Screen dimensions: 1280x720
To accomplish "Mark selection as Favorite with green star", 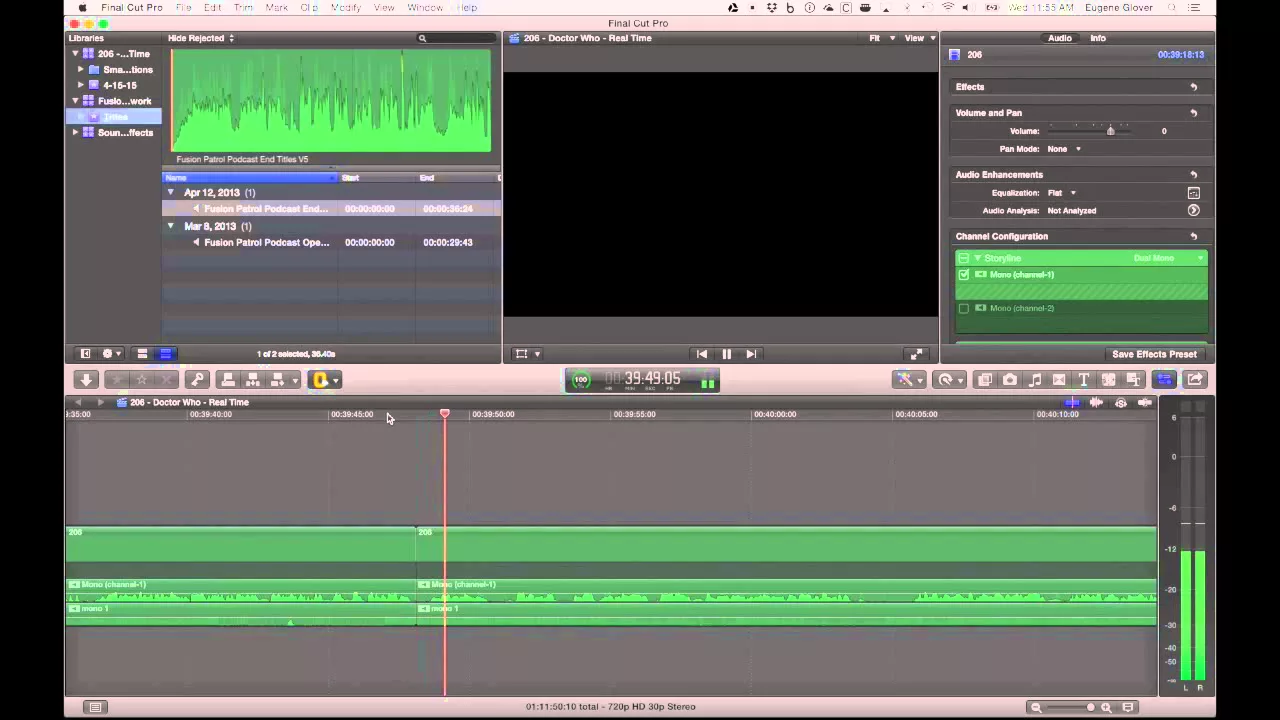I will (x=118, y=380).
